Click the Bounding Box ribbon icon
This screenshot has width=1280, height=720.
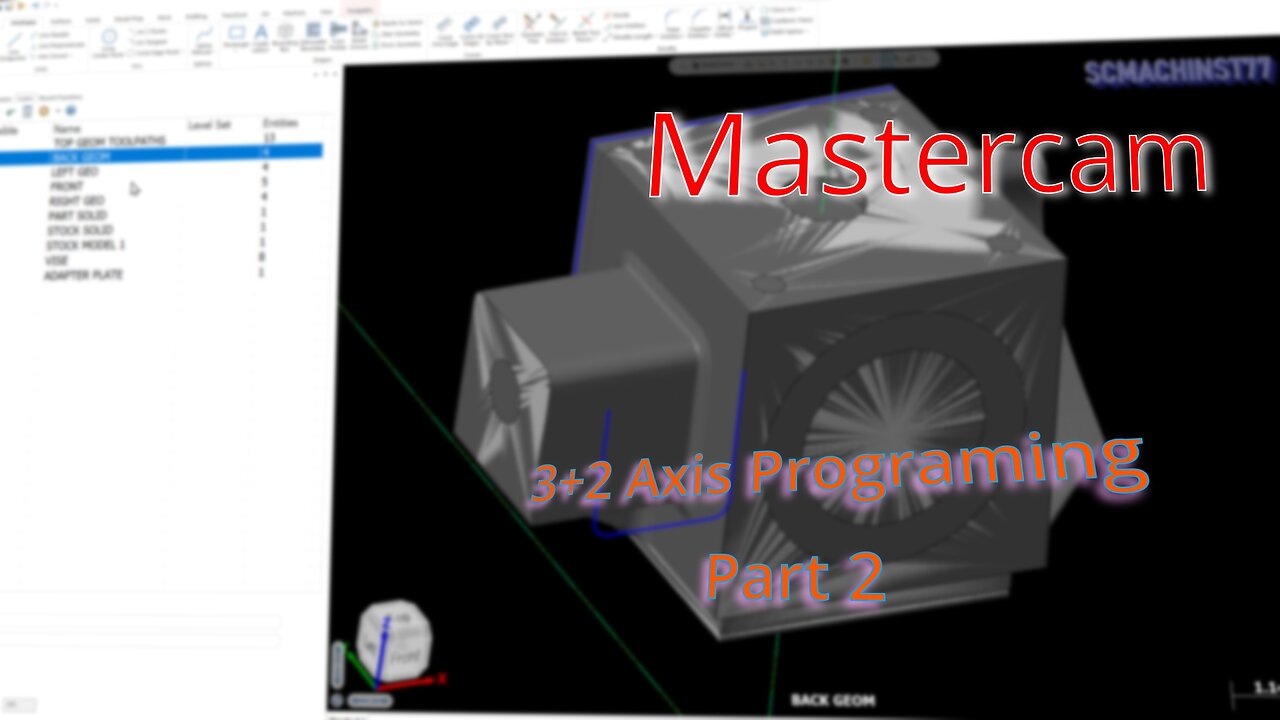[286, 36]
